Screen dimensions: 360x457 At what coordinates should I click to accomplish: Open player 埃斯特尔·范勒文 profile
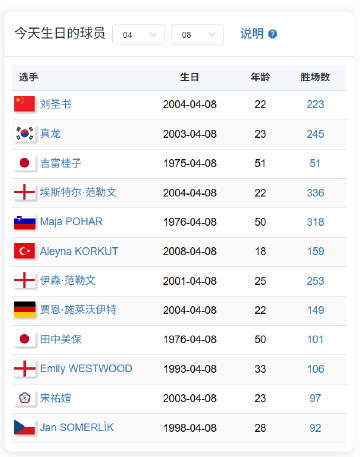78,192
